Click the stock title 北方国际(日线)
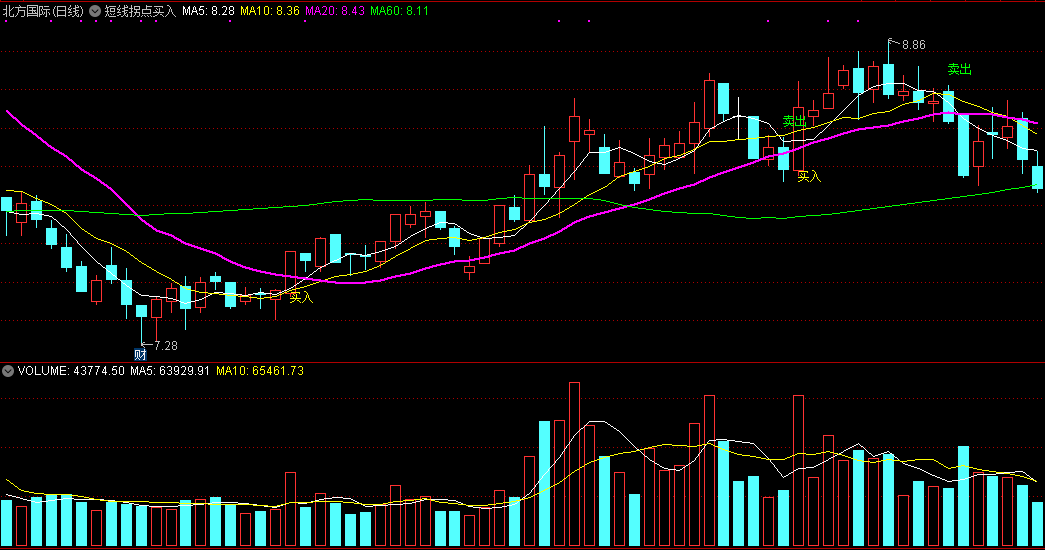 click(43, 11)
